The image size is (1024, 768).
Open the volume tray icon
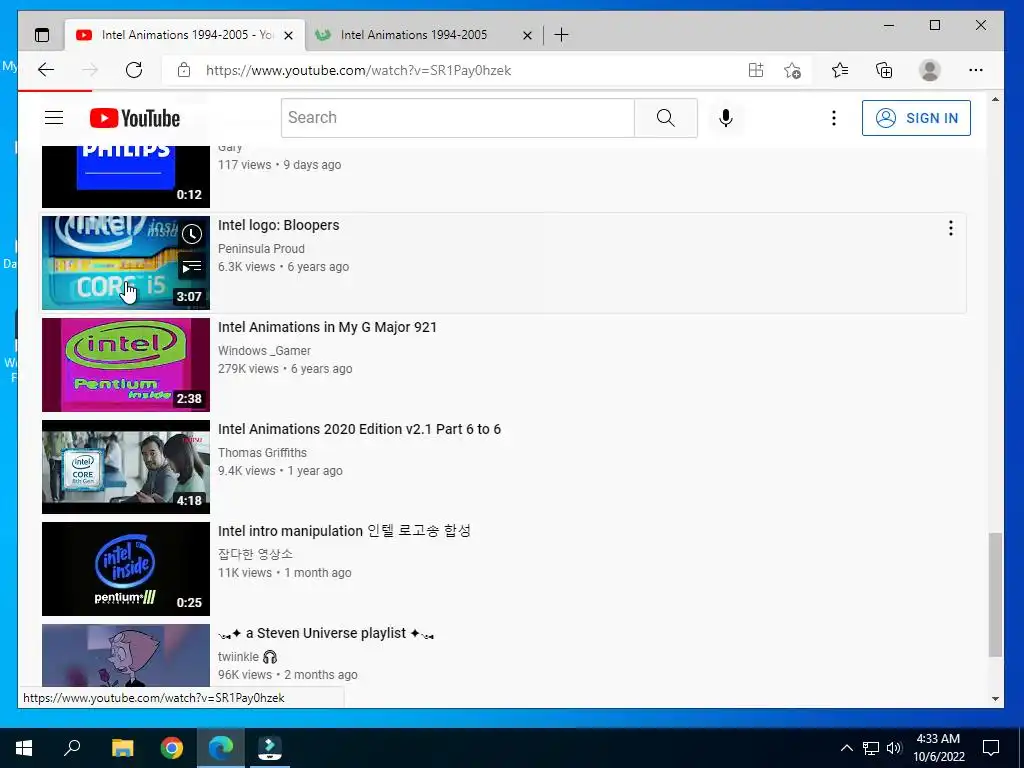pos(894,748)
